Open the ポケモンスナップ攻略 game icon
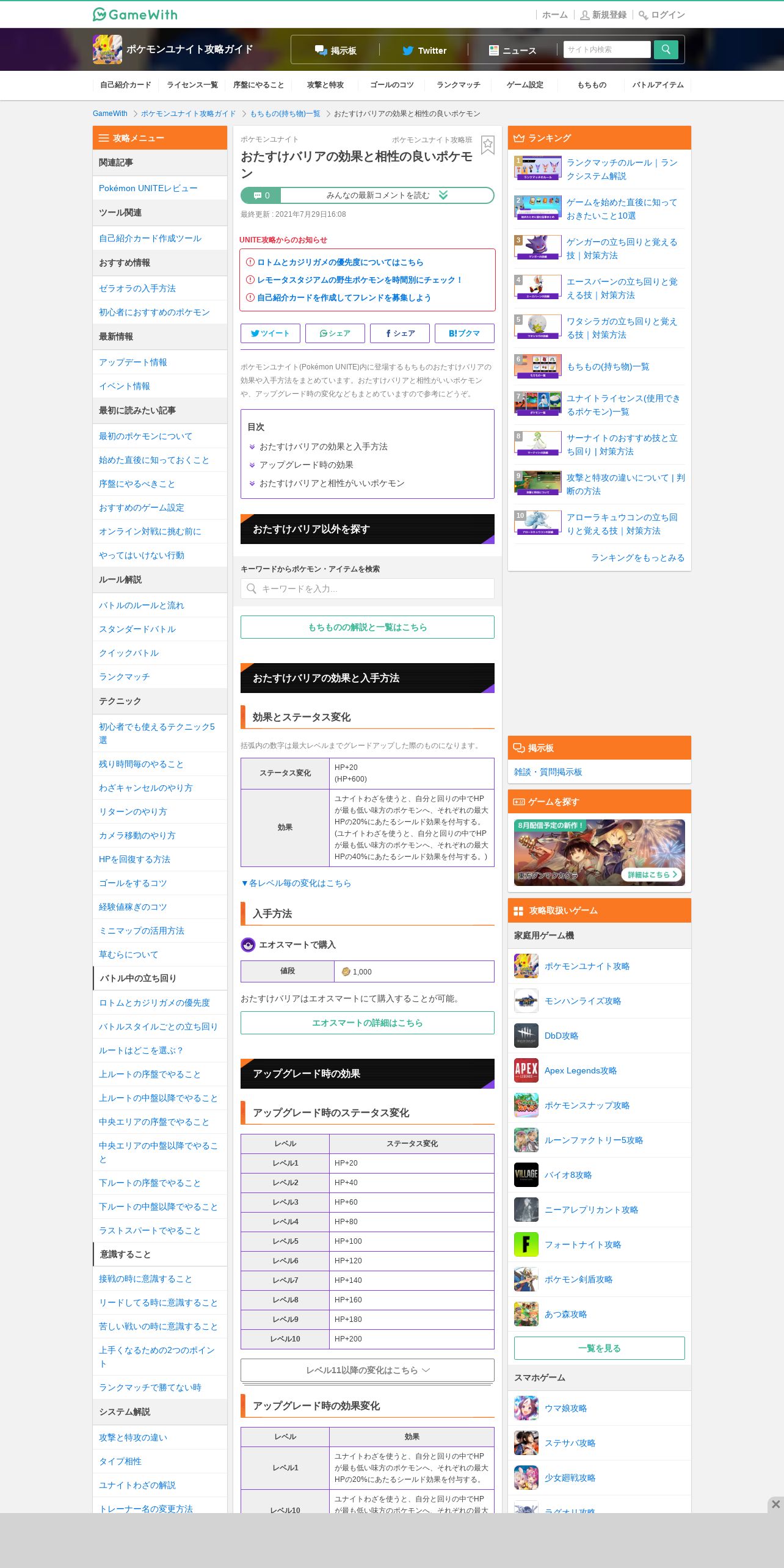 526,1105
